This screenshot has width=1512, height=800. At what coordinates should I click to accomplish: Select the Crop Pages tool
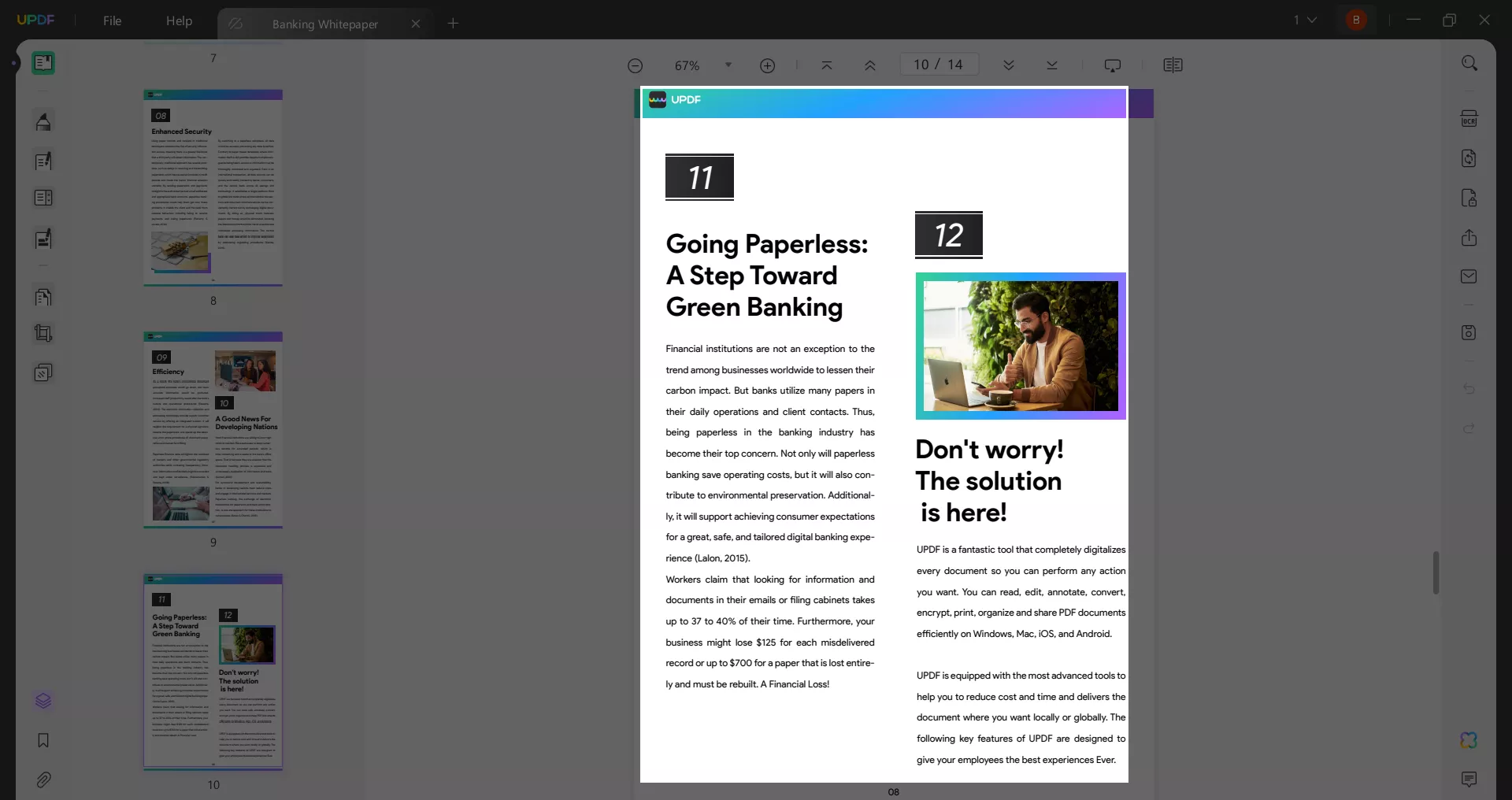pyautogui.click(x=43, y=333)
